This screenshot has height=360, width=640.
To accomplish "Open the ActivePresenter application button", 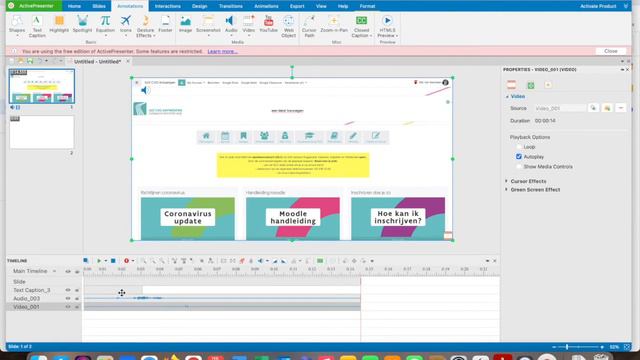I will click(34, 6).
